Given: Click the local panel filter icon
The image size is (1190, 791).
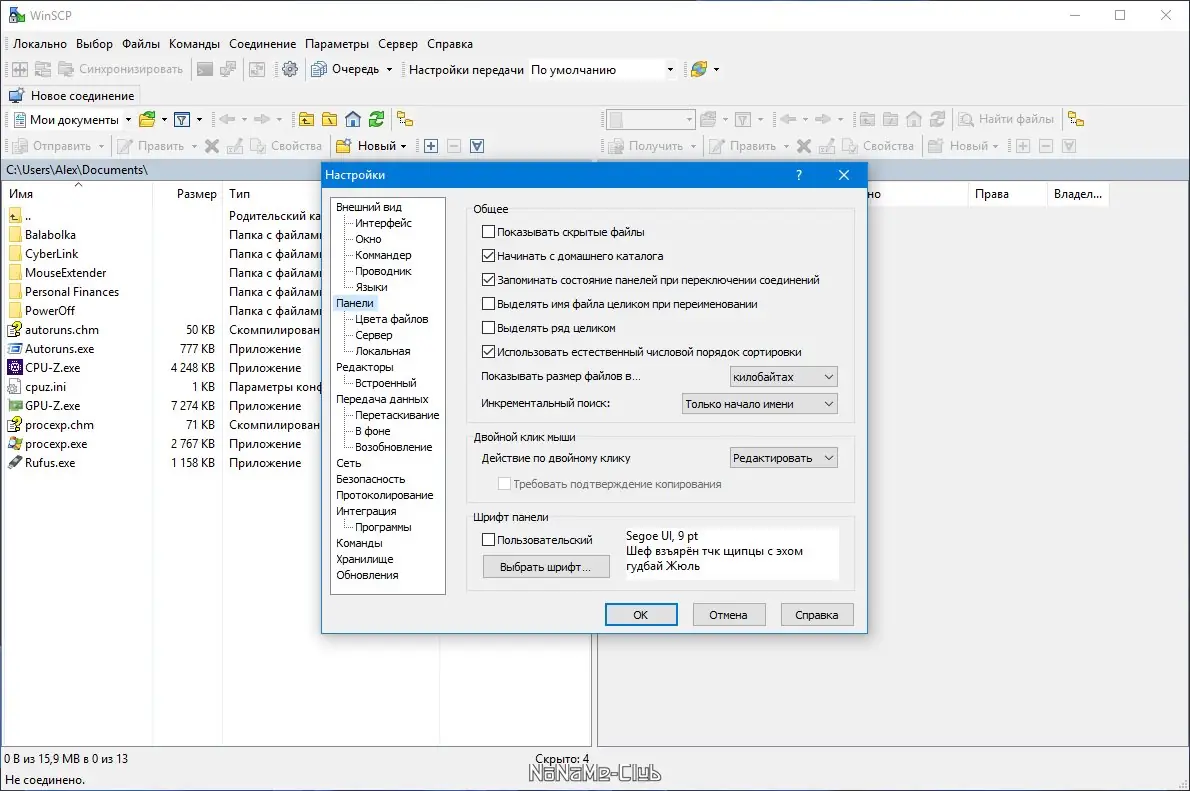Looking at the screenshot, I should (x=182, y=119).
